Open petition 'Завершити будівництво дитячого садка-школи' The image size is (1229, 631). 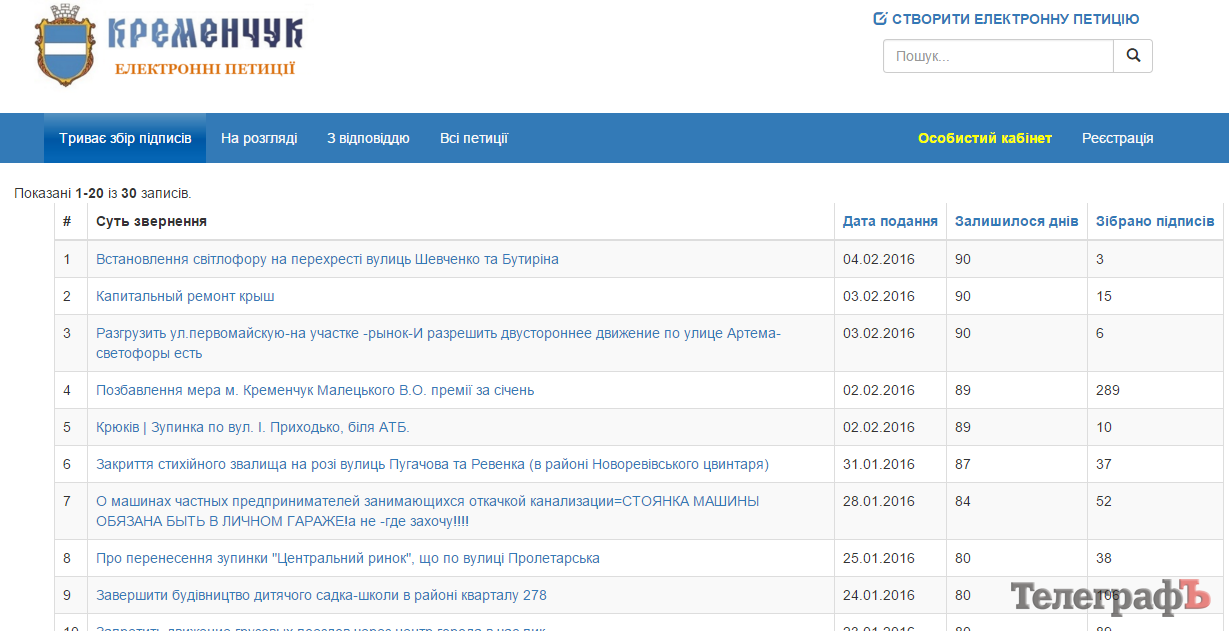pyautogui.click(x=321, y=595)
